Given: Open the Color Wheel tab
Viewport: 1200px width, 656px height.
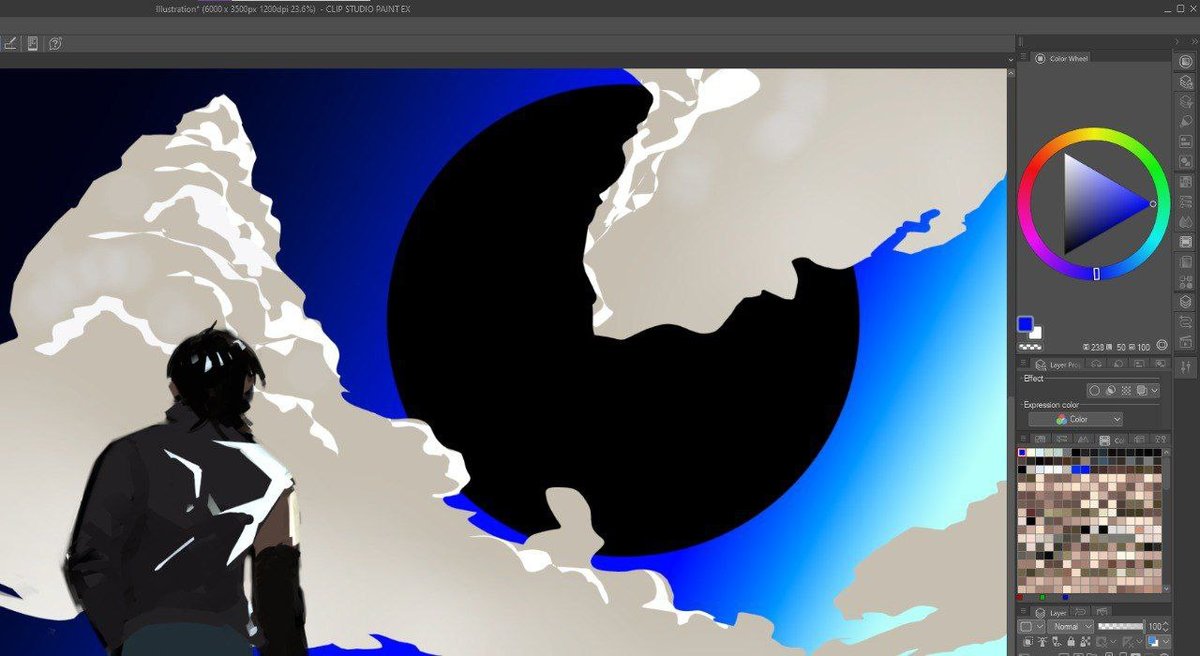Looking at the screenshot, I should (1062, 59).
